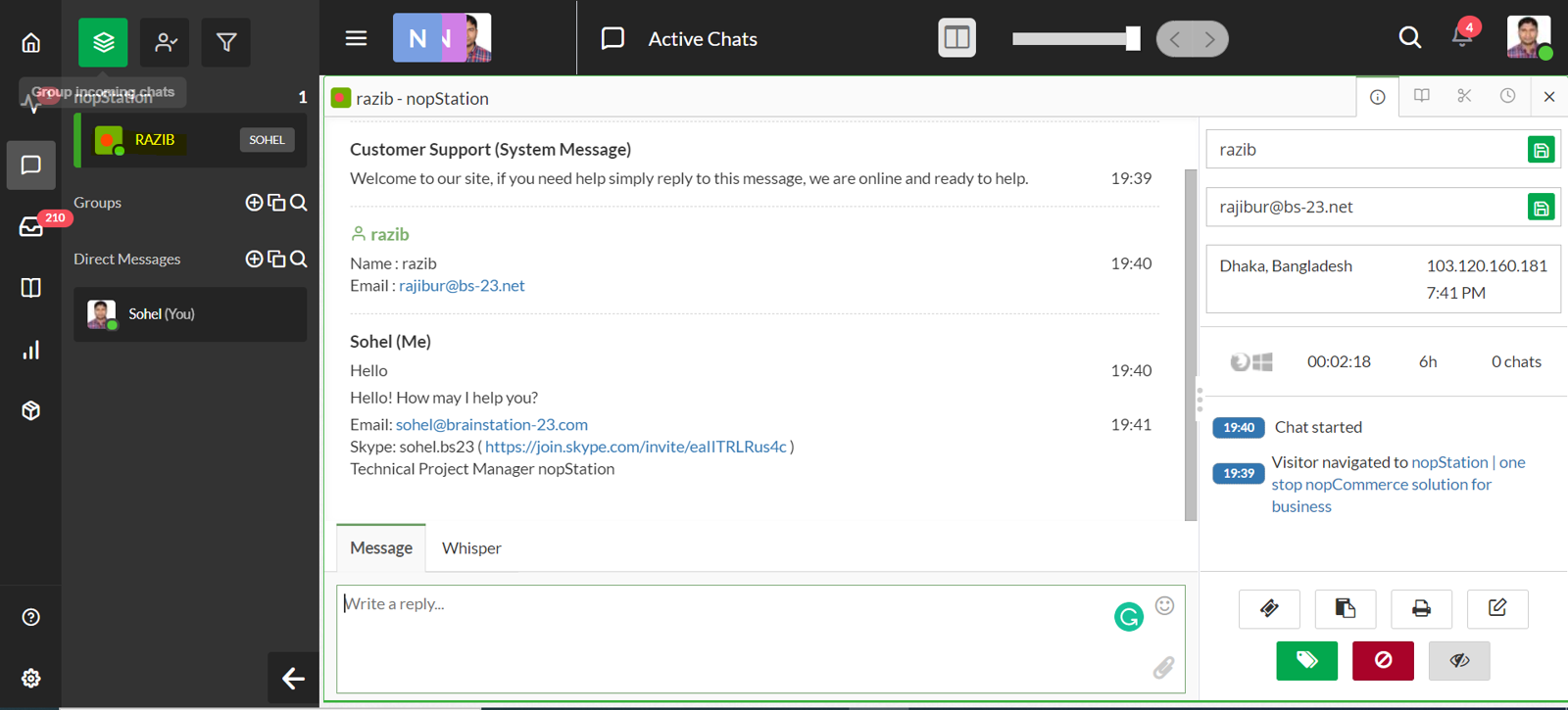This screenshot has height=710, width=1568.
Task: Click the search magnifier in top bar
Action: 1409,37
